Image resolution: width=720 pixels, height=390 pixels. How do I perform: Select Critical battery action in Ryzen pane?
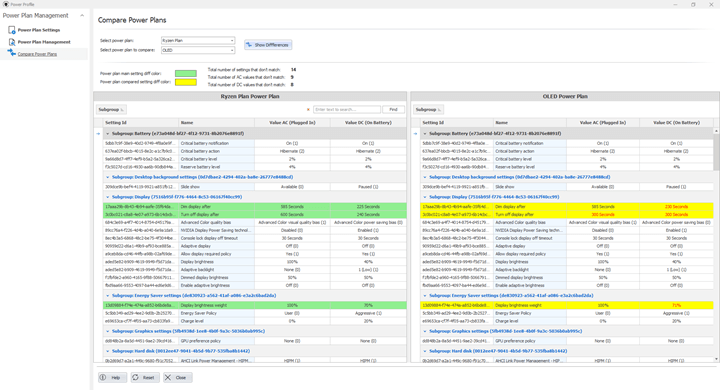(255, 151)
